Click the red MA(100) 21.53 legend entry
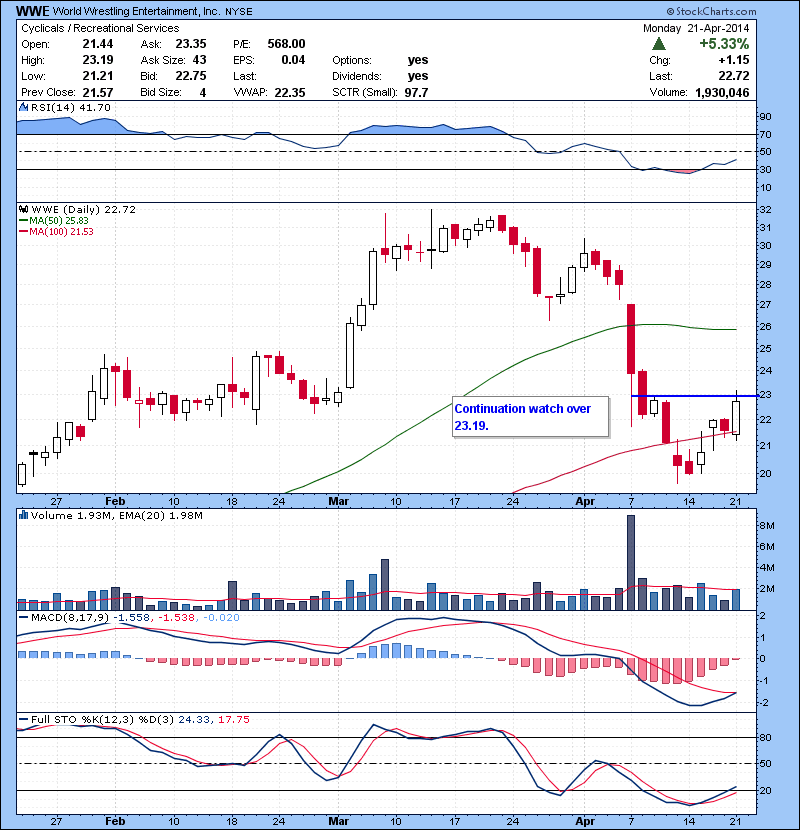Image resolution: width=800 pixels, height=830 pixels. click(56, 231)
